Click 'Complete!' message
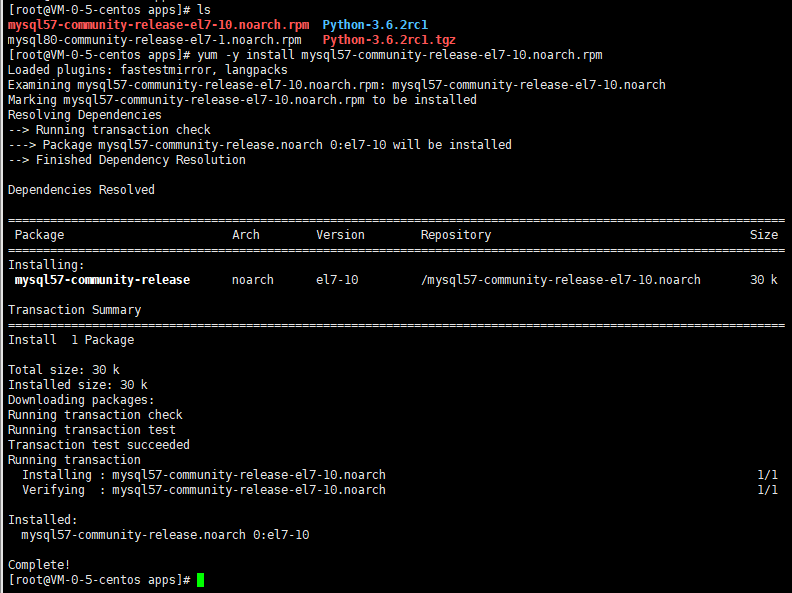 click(x=39, y=565)
